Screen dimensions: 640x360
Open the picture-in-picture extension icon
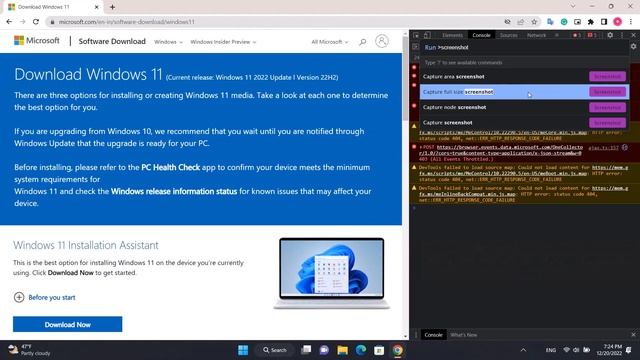click(x=577, y=22)
